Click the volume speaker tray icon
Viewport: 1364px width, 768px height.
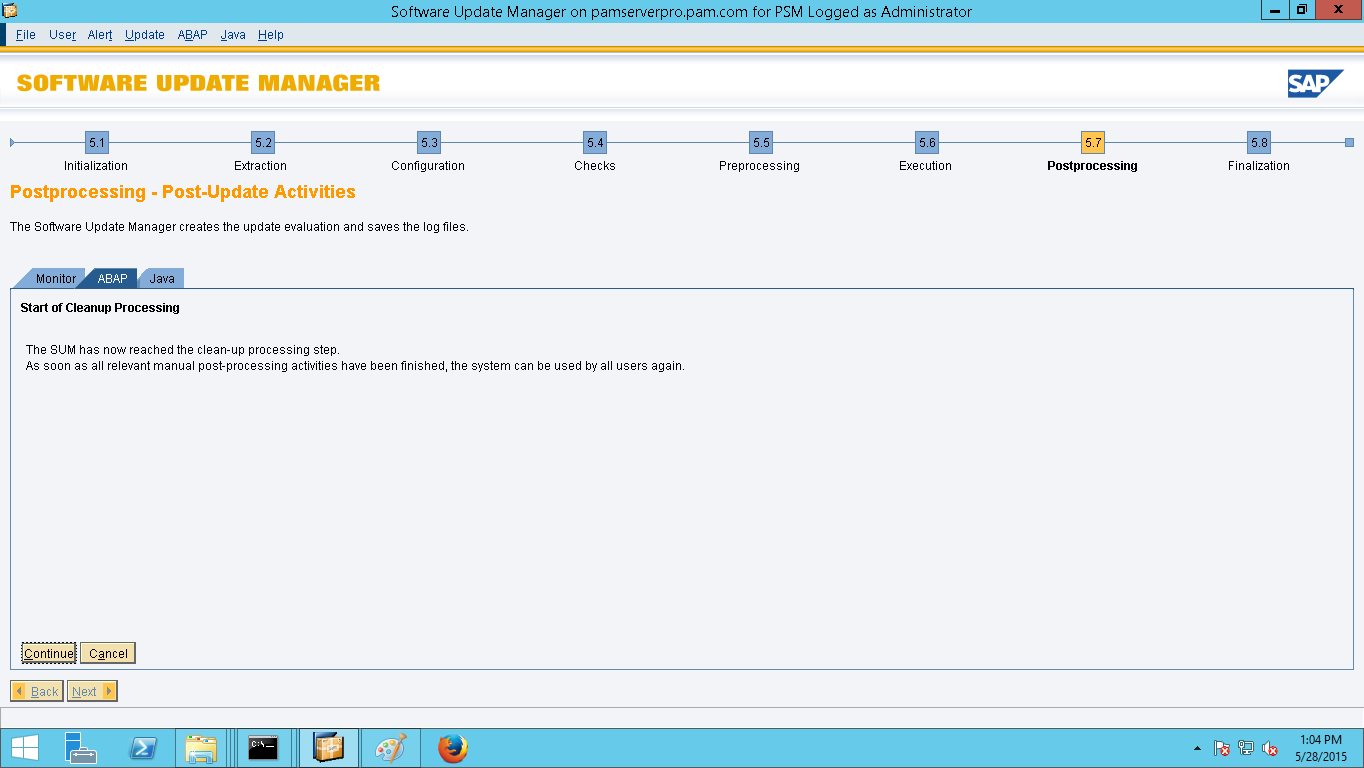tap(1271, 748)
